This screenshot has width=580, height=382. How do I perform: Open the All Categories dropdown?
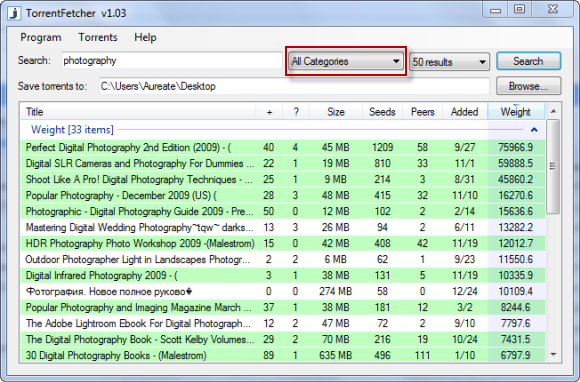pos(346,61)
